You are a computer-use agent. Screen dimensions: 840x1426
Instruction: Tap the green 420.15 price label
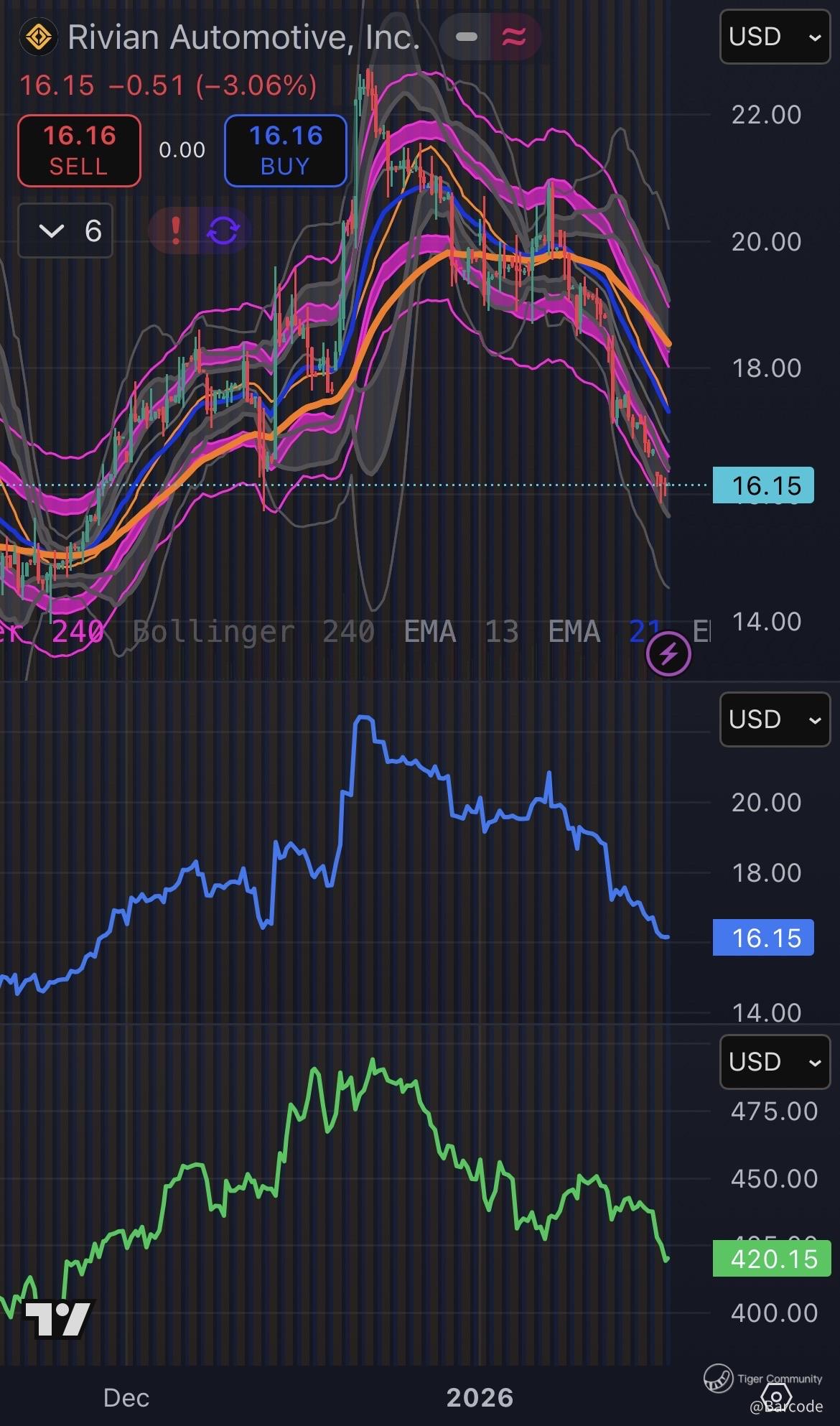(772, 1259)
